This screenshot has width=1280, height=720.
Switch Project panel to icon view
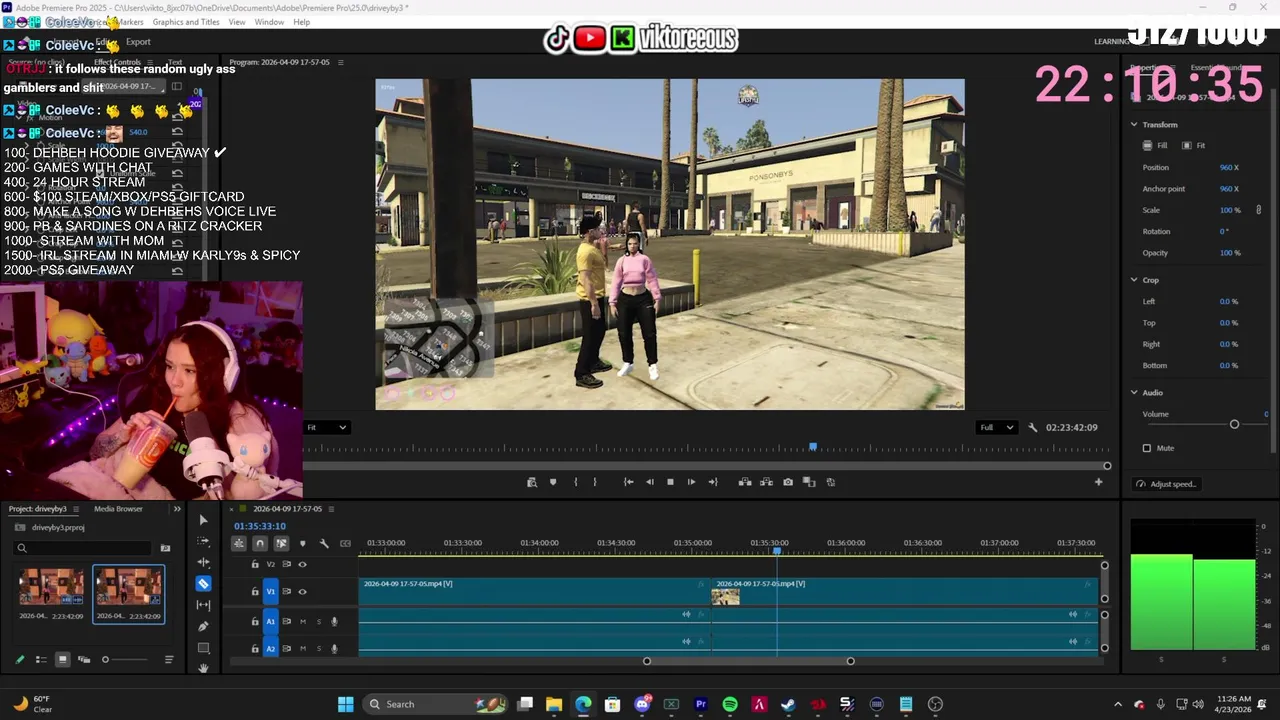pyautogui.click(x=63, y=660)
